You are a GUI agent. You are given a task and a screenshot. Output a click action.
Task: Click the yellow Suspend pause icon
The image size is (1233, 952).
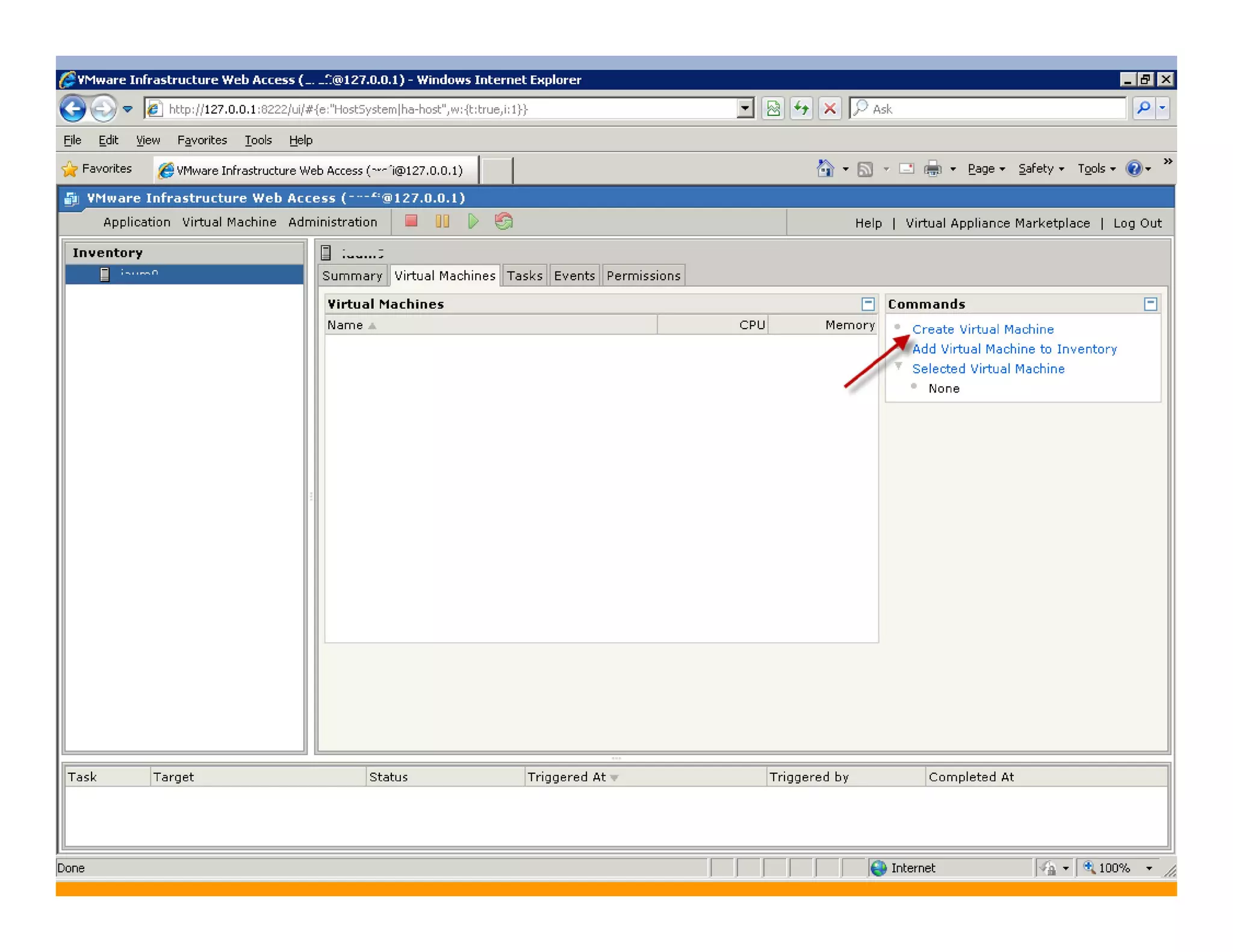[442, 221]
